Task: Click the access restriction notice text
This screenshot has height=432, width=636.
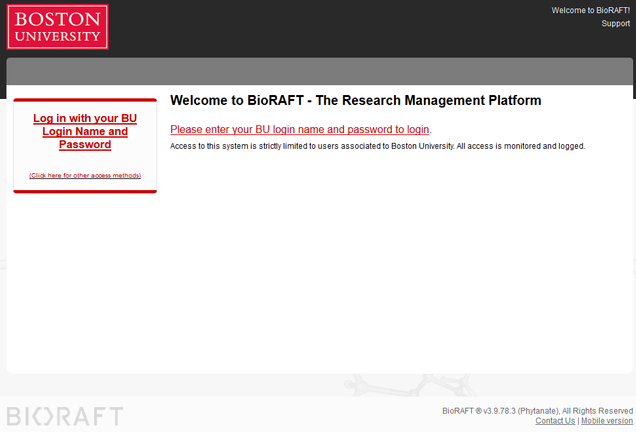Action: click(377, 146)
